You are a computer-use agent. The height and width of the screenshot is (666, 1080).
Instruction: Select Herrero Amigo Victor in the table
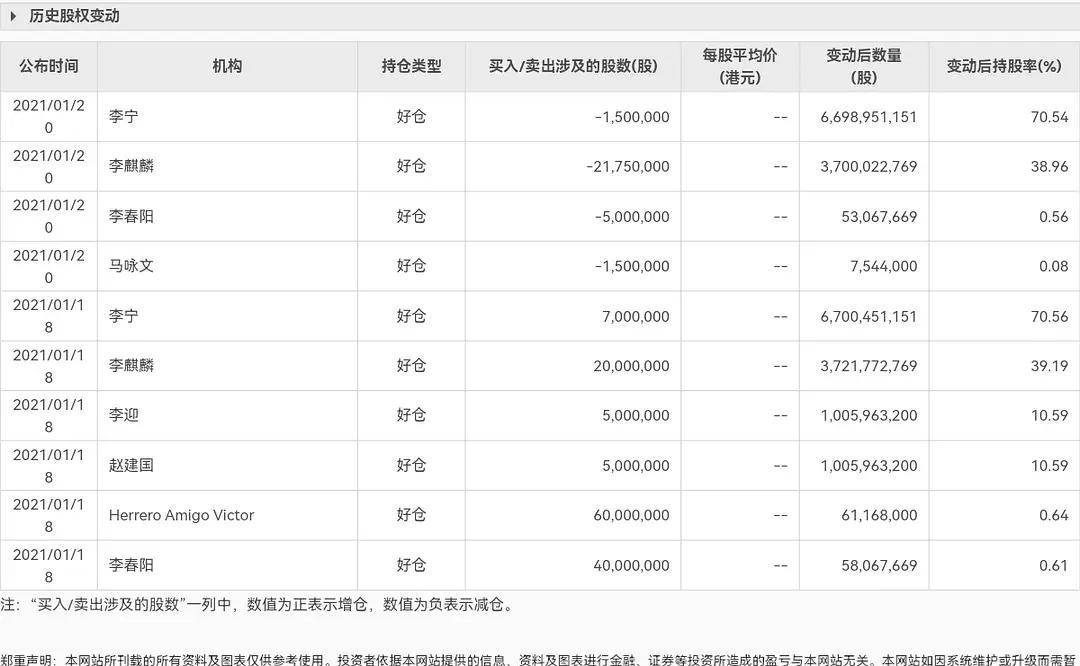(179, 515)
